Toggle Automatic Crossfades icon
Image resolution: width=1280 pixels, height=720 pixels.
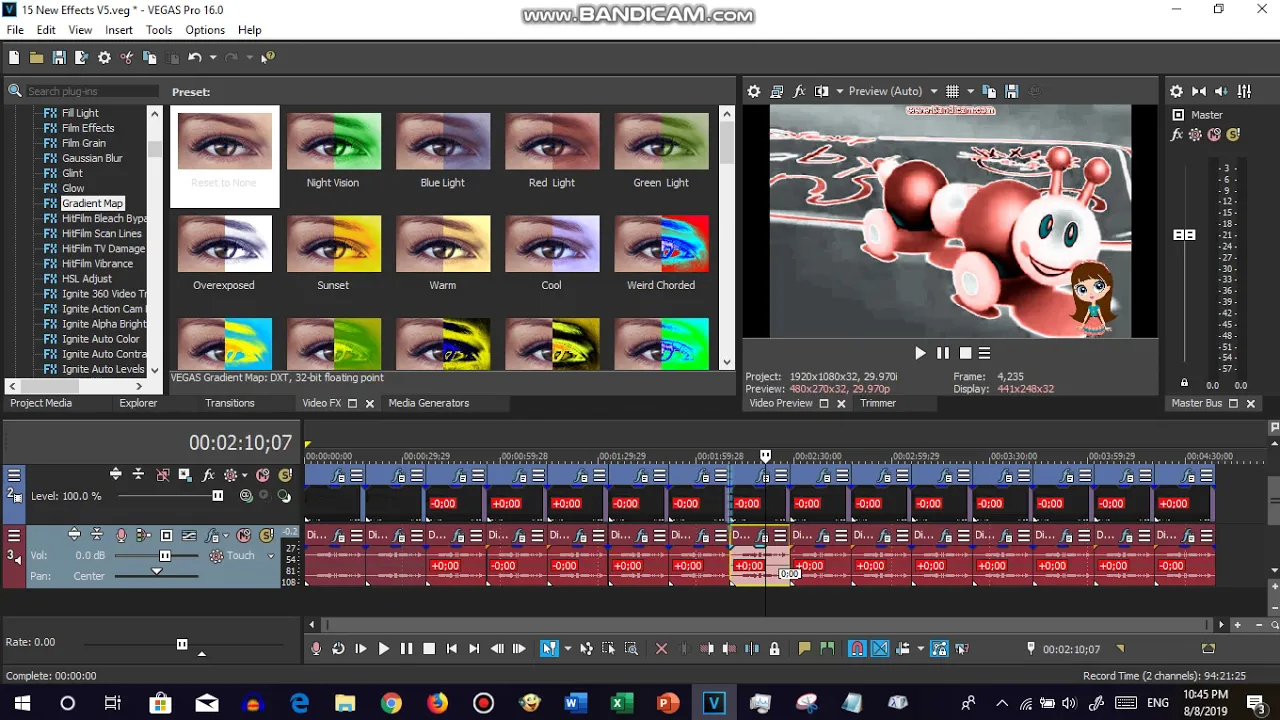pos(880,649)
